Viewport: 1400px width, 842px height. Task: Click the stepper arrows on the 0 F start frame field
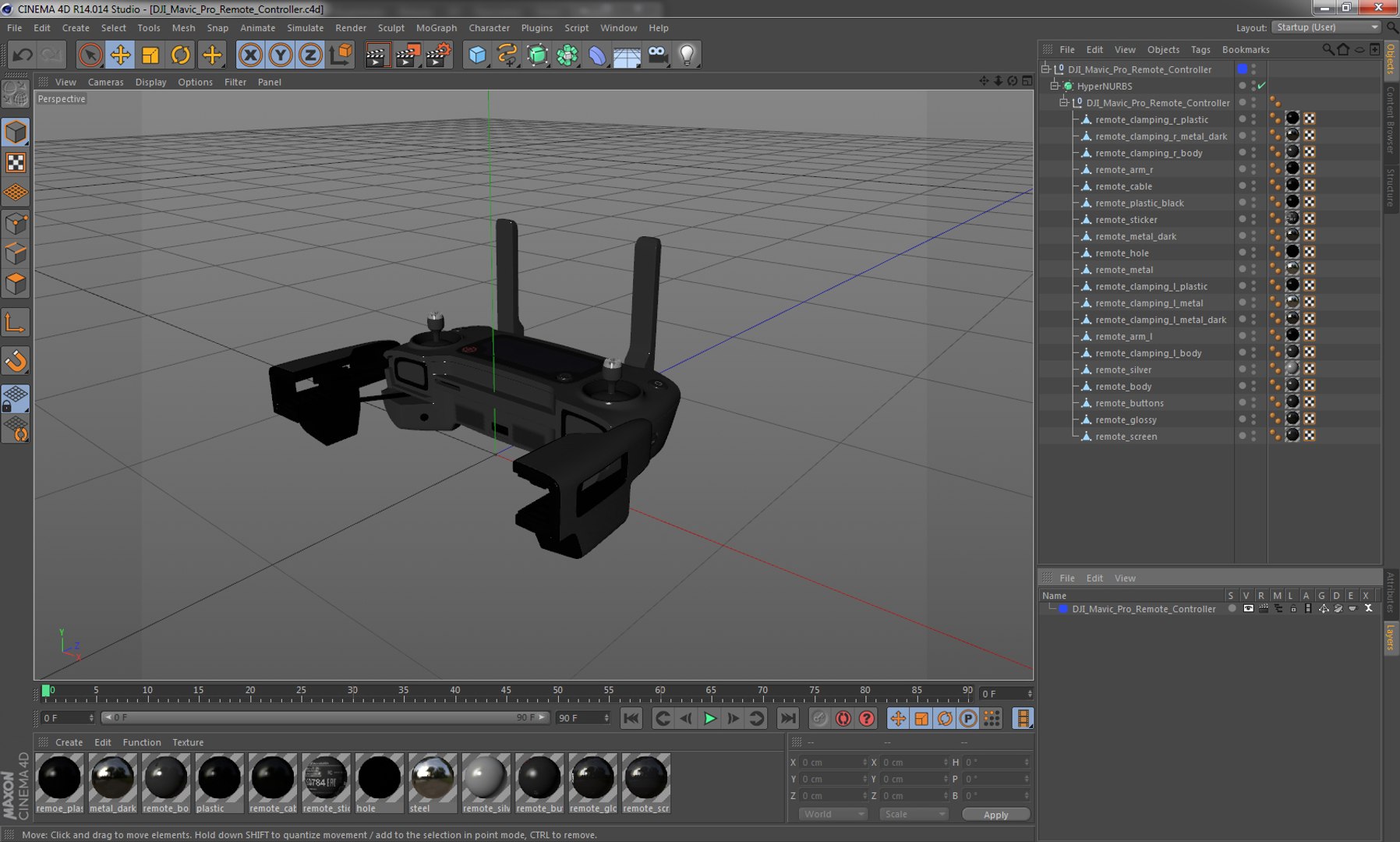(91, 718)
